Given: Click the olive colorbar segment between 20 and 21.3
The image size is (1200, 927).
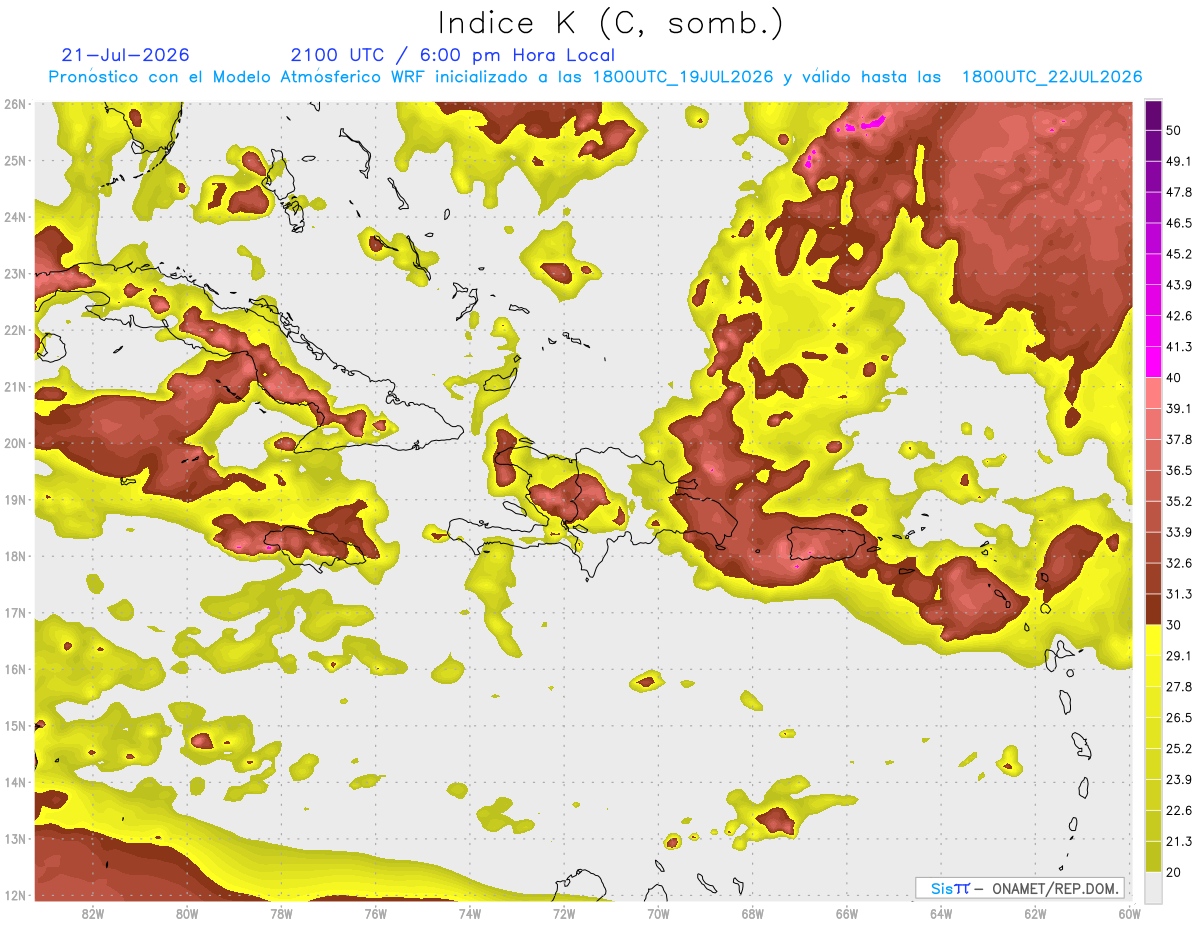Looking at the screenshot, I should click(1153, 856).
